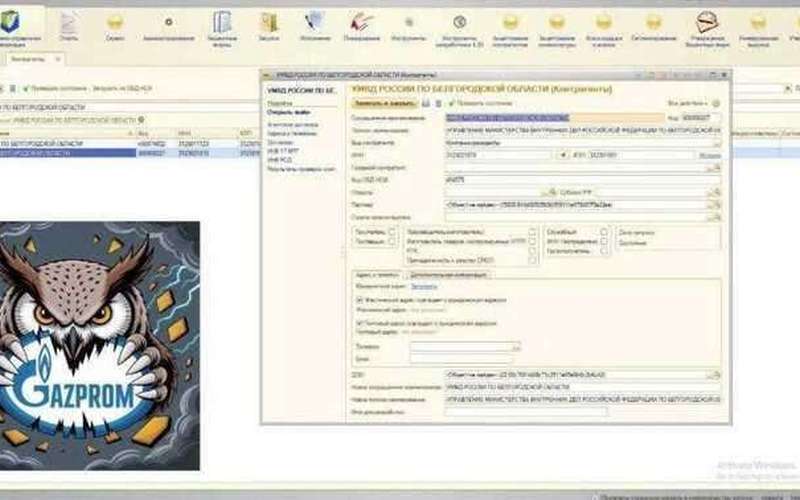
Task: Click Новое сокращенное наименование field
Action: (583, 387)
